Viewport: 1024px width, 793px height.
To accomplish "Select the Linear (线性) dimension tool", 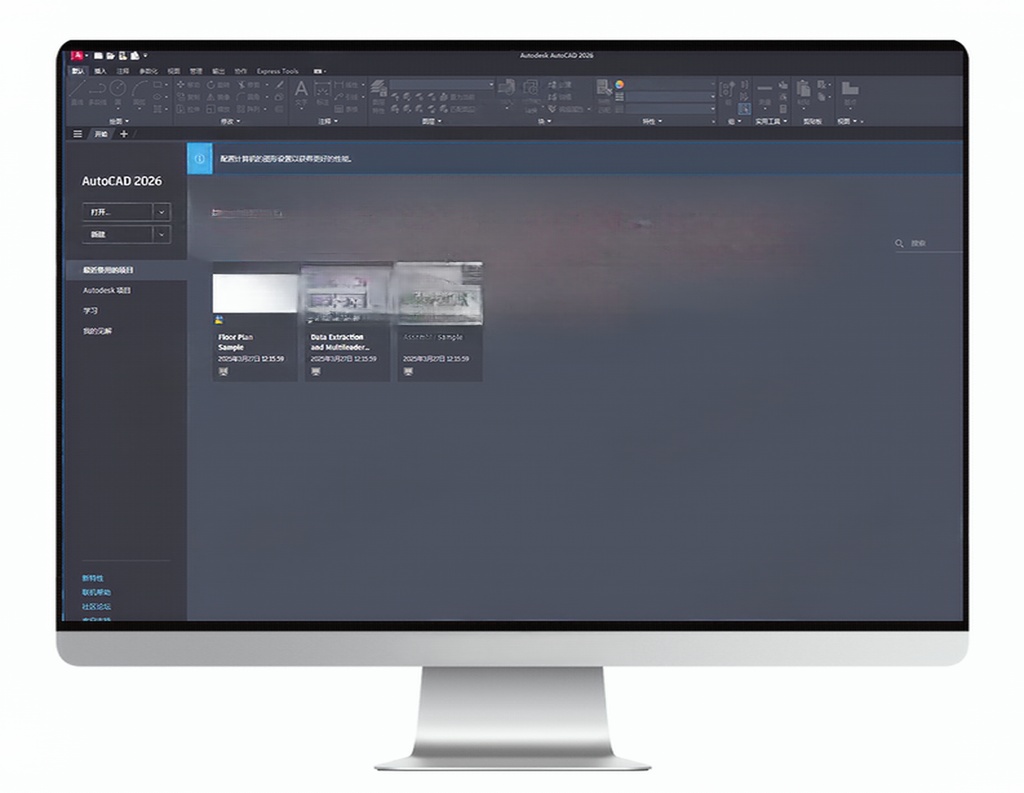I will (x=347, y=85).
